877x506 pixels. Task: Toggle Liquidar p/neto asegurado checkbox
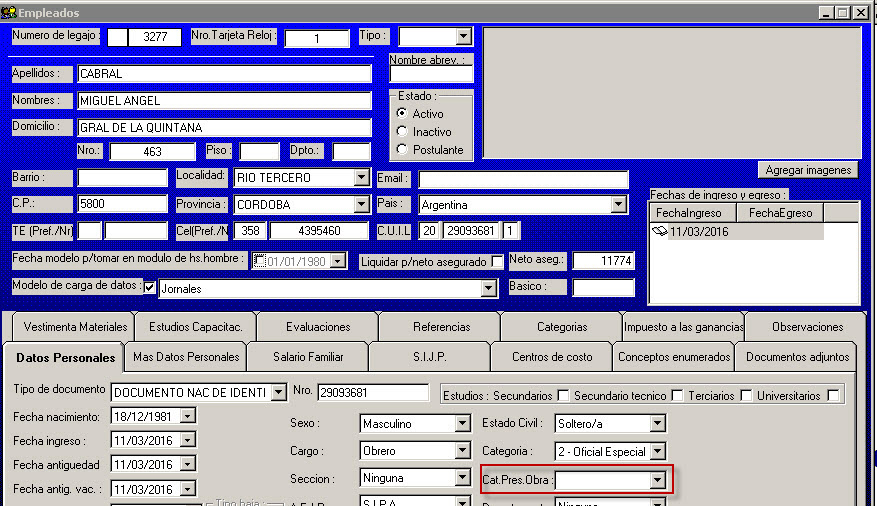click(x=497, y=261)
